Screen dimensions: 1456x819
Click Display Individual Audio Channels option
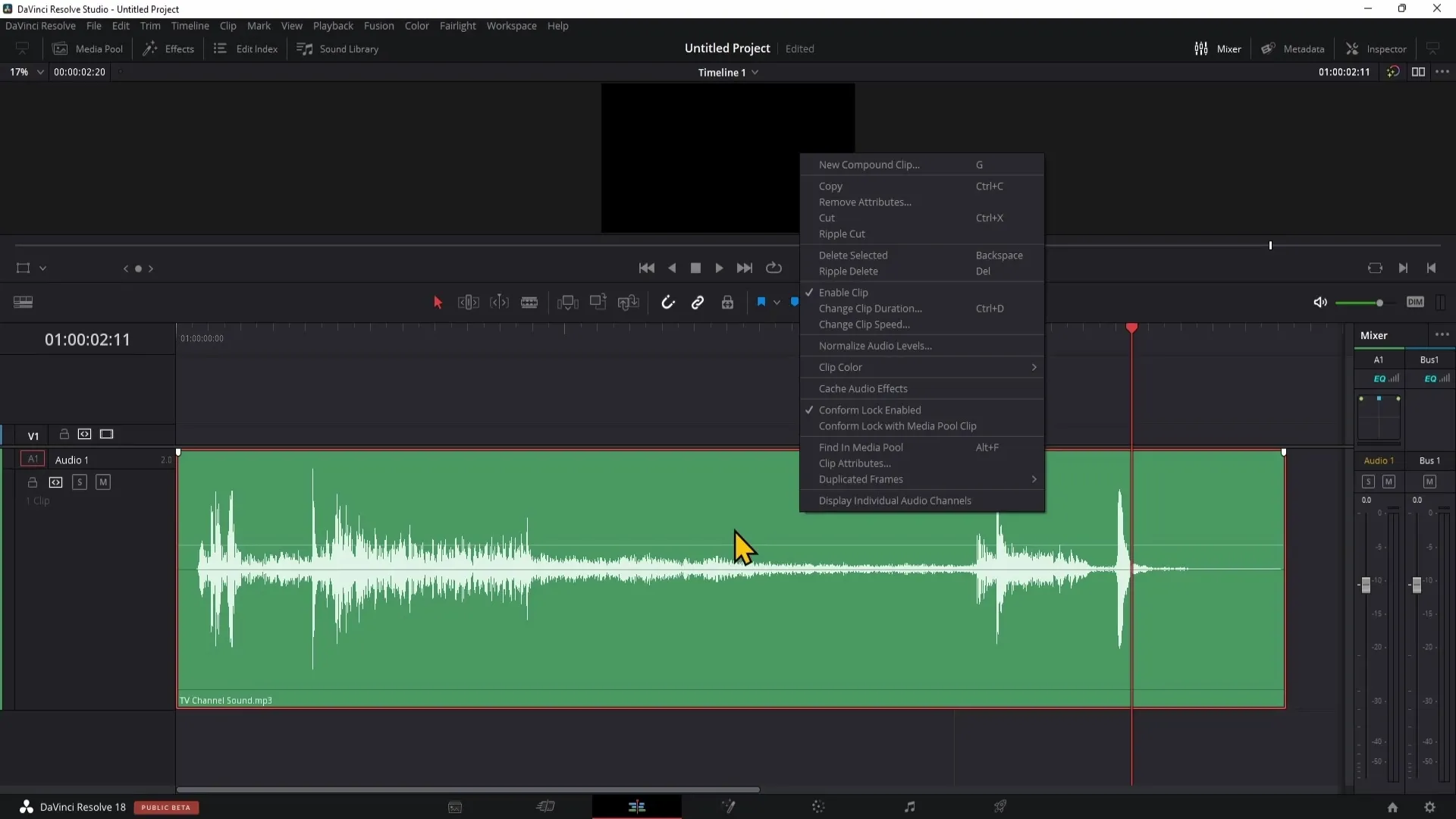coord(894,500)
